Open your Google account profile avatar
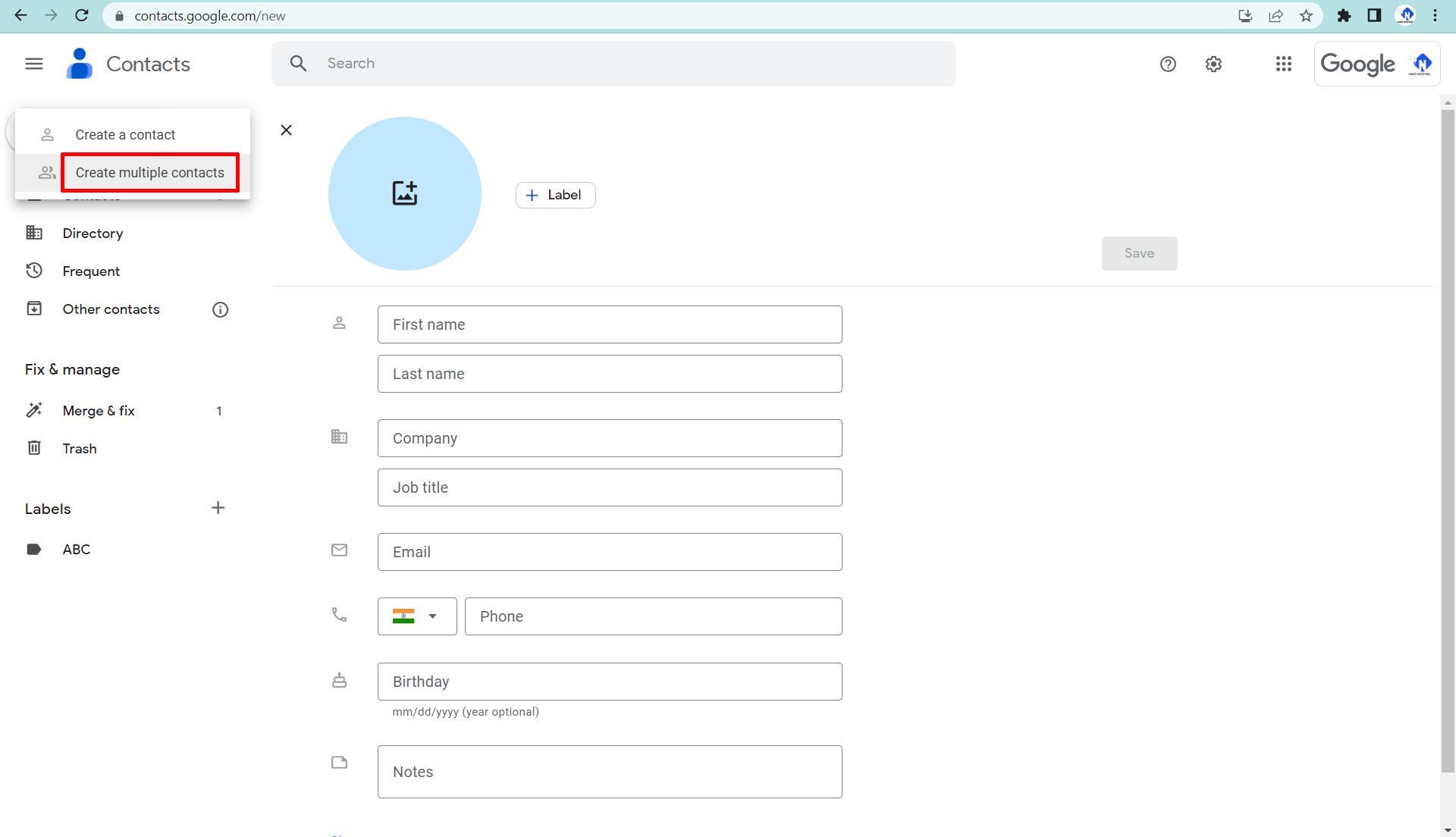 pos(1420,64)
